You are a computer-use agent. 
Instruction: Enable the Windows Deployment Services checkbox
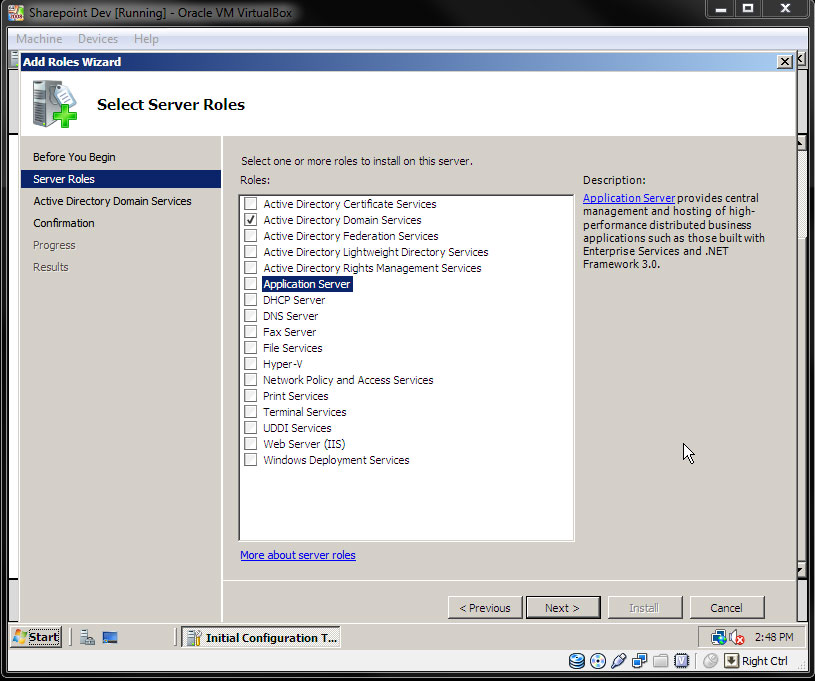click(251, 460)
